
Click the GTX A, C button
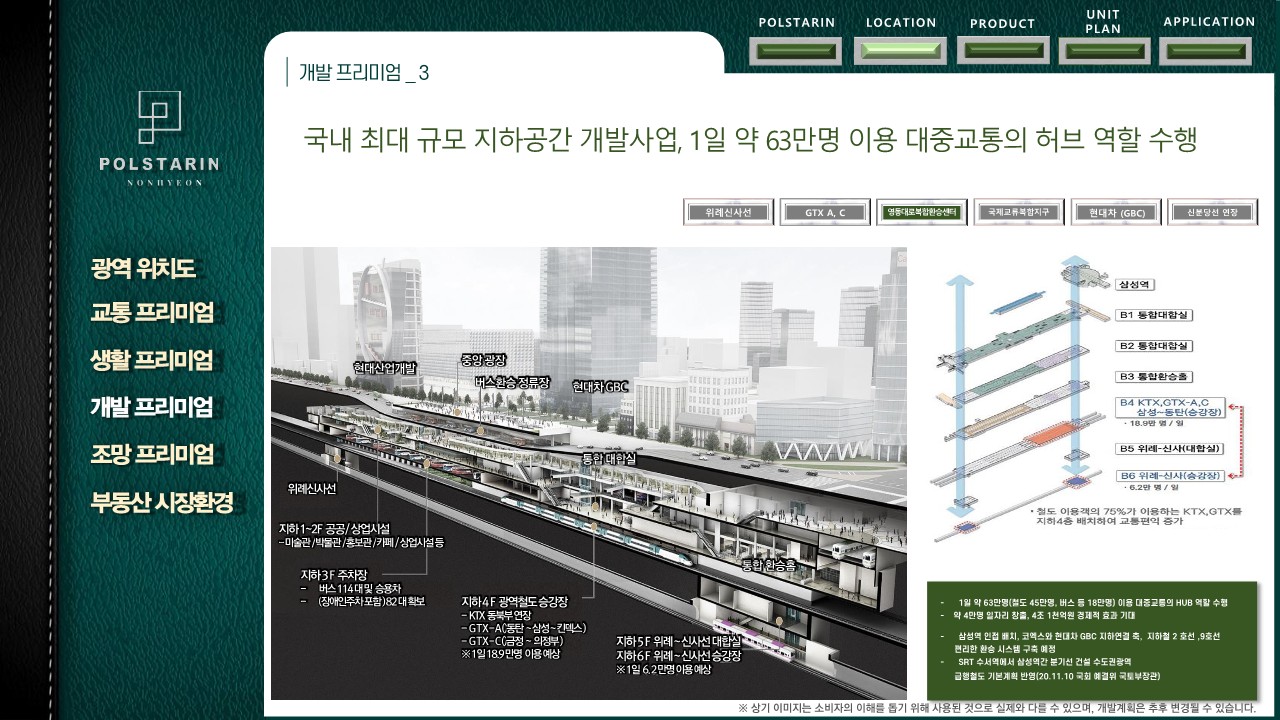pyautogui.click(x=824, y=212)
